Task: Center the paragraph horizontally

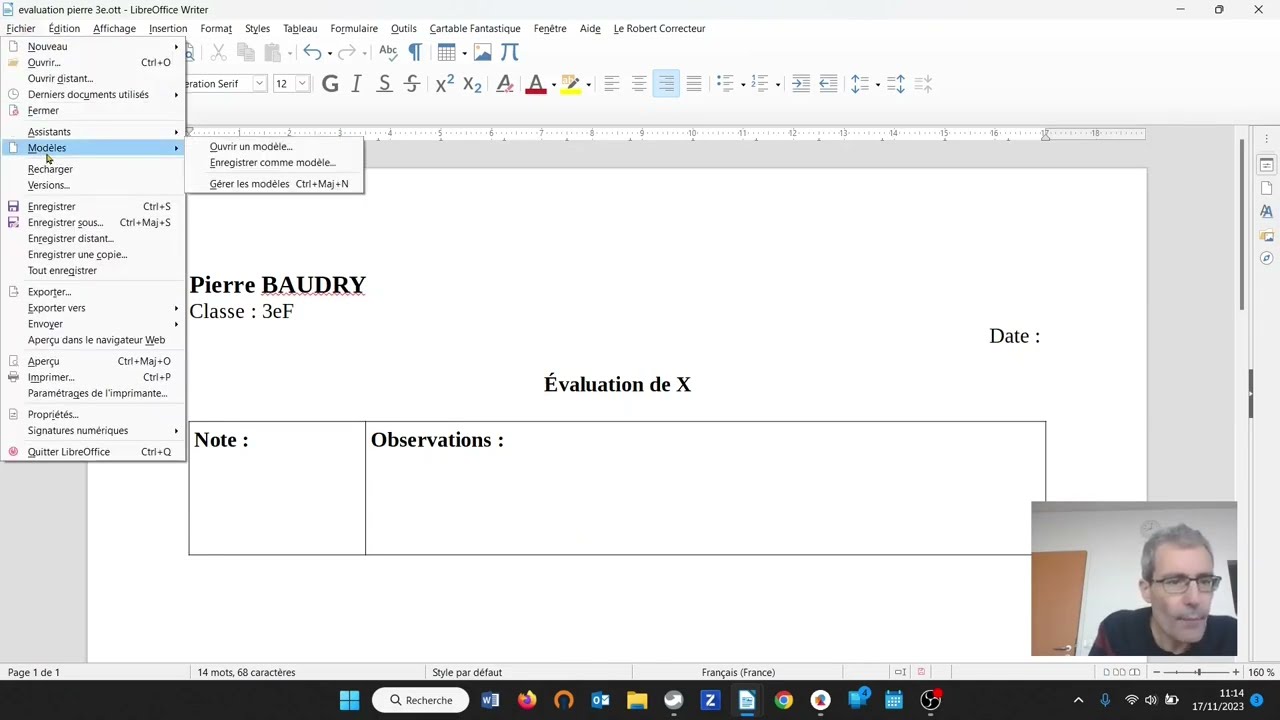Action: tap(639, 84)
